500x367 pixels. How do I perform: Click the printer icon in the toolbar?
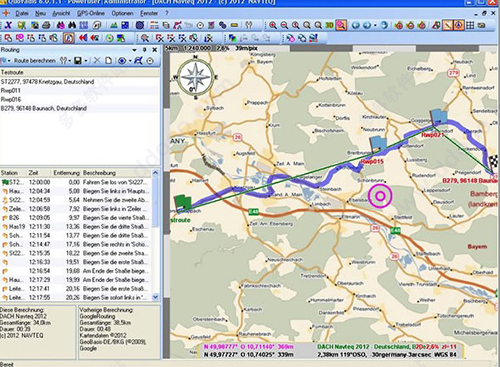tap(46, 25)
